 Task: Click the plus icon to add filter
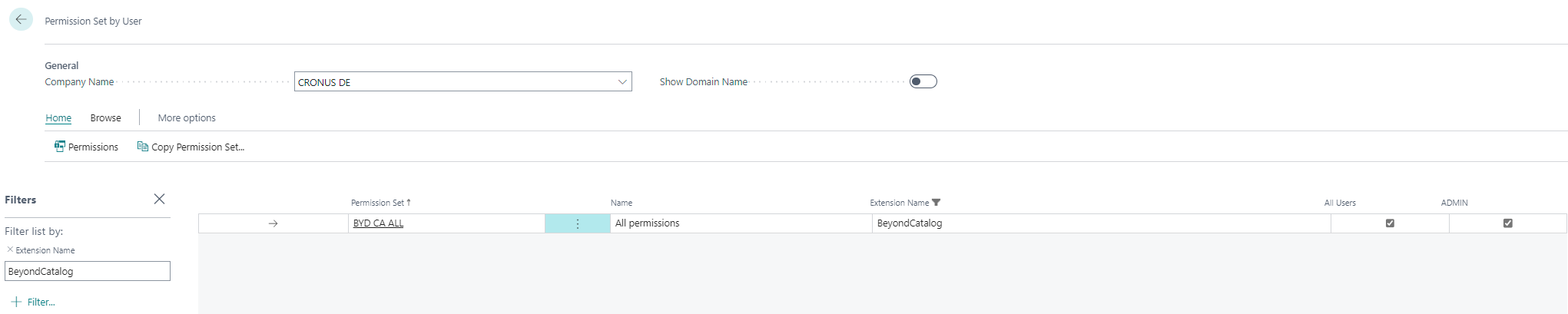16,302
